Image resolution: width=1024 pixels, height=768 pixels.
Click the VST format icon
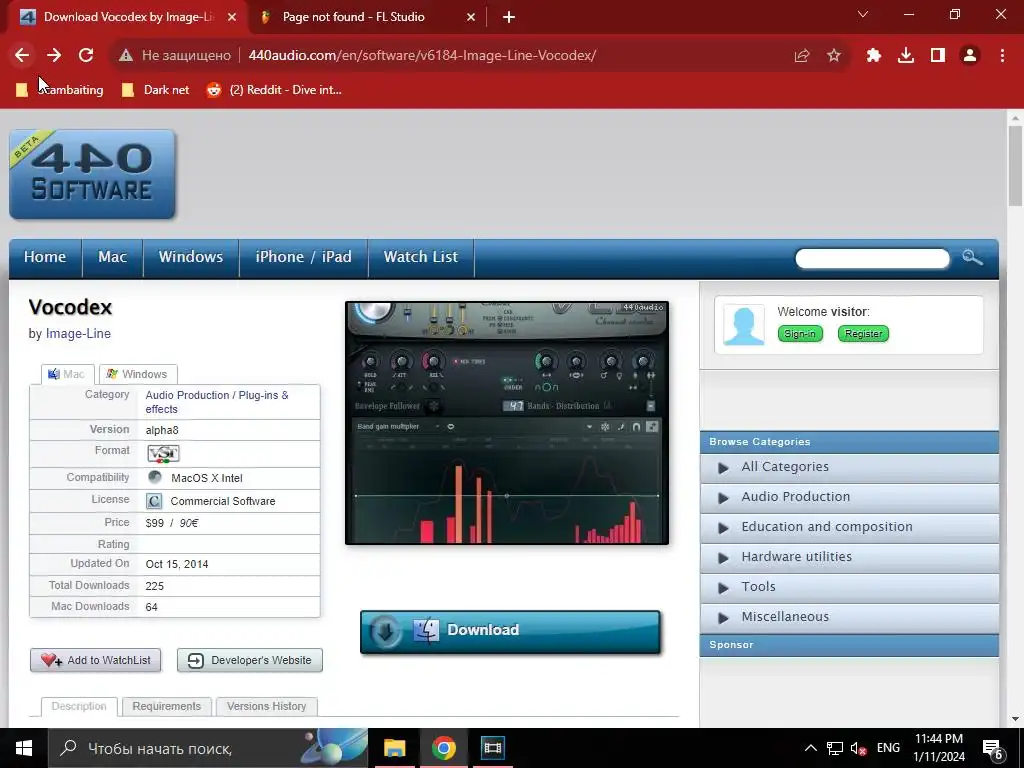(163, 453)
